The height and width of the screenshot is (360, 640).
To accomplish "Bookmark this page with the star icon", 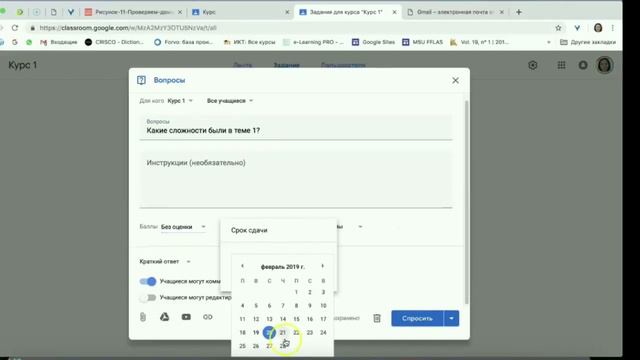I will pyautogui.click(x=558, y=28).
